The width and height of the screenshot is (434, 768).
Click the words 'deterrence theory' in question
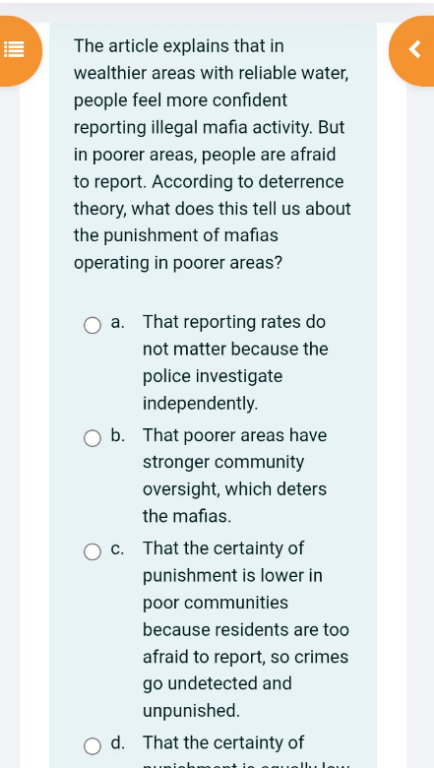tap(209, 195)
